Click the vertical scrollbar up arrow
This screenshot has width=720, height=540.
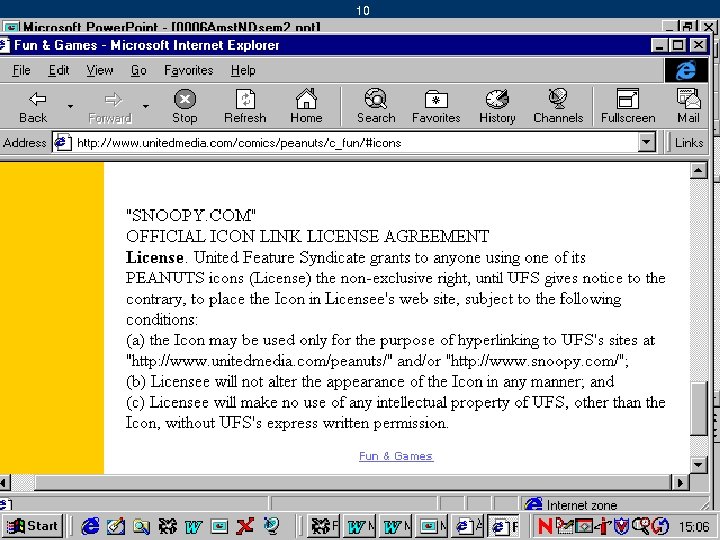point(698,171)
